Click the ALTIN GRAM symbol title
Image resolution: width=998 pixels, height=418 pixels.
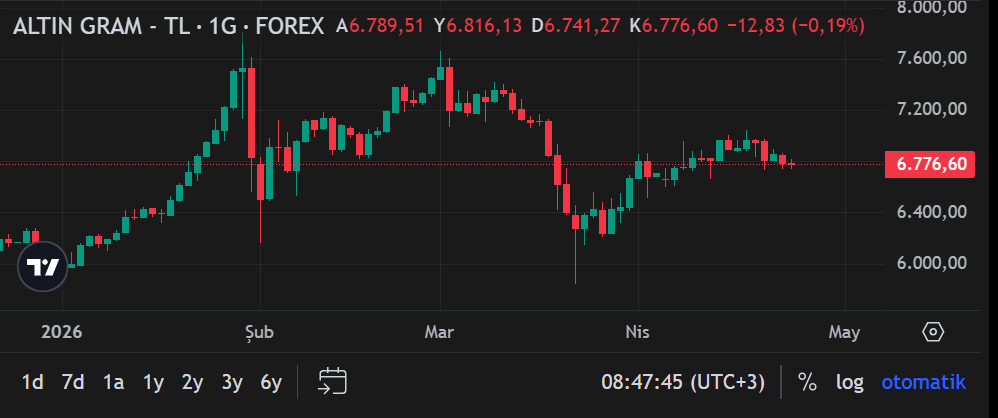pos(168,26)
